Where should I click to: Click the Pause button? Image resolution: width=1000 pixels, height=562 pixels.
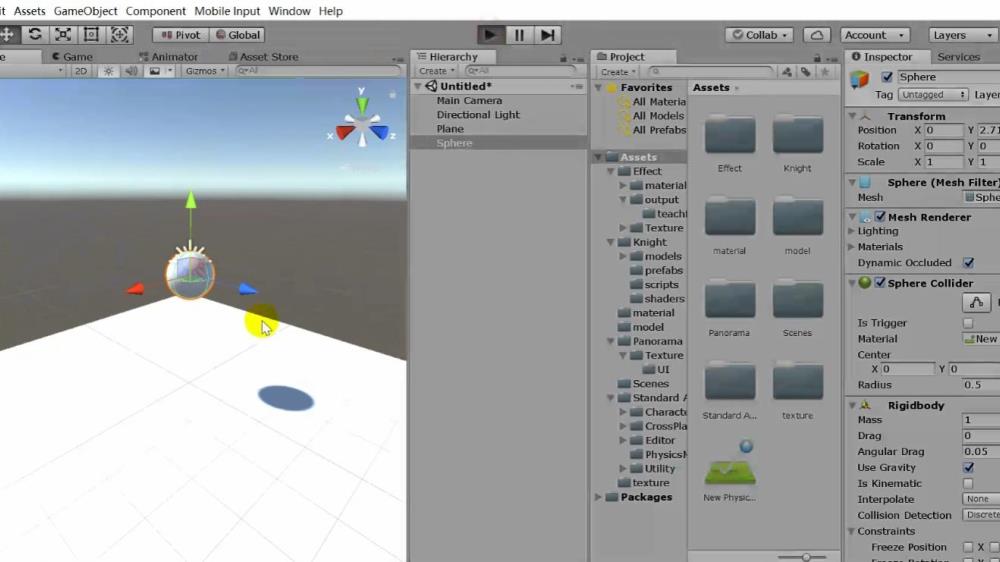(x=519, y=35)
